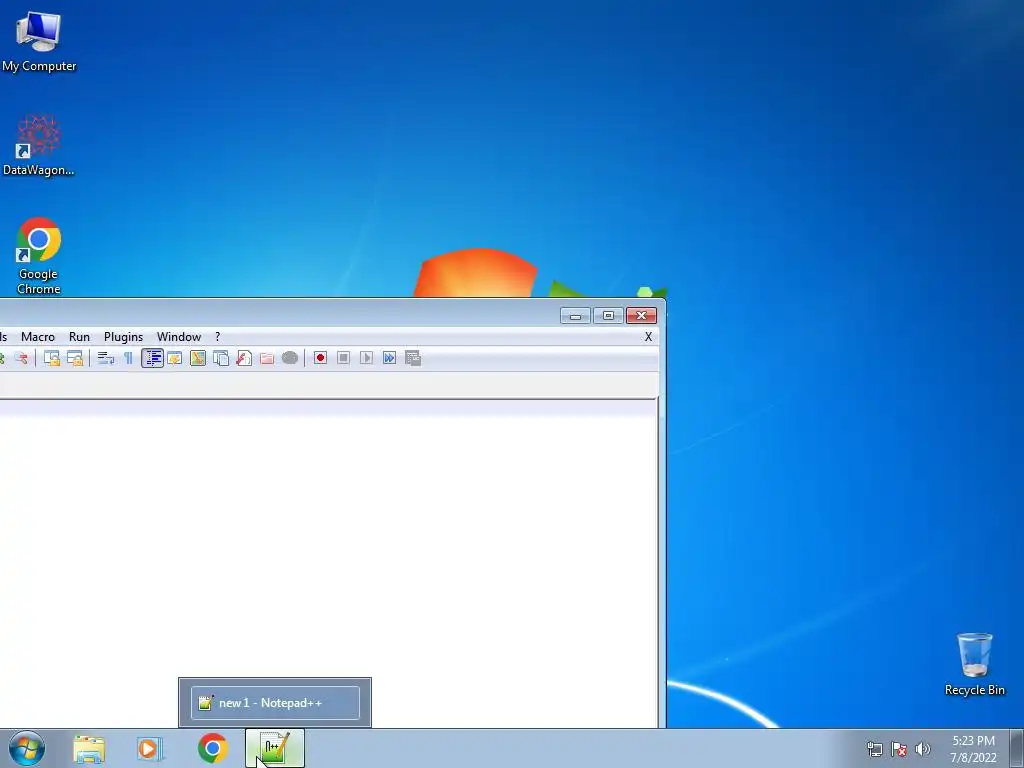
Task: Select the new 1 - Notepad++ taskbar preview
Action: click(275, 703)
